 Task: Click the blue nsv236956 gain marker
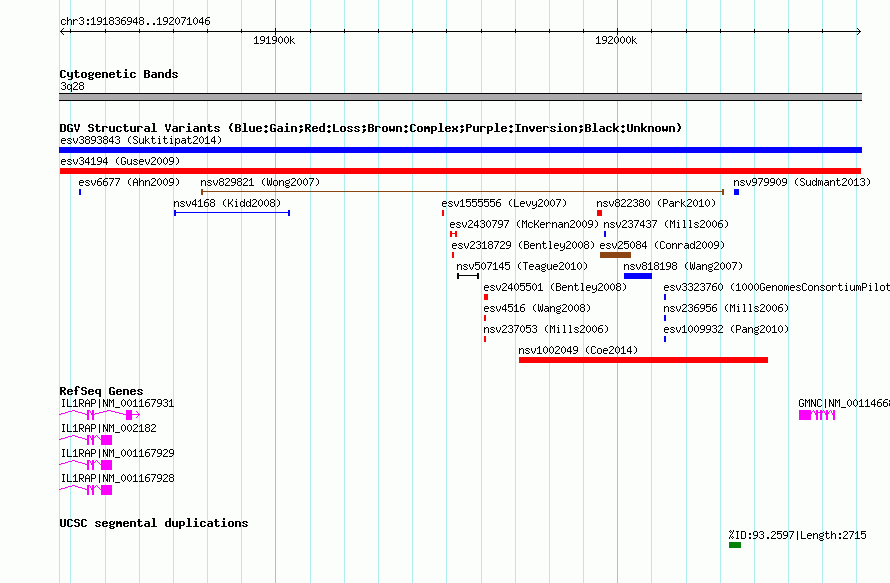(x=665, y=318)
